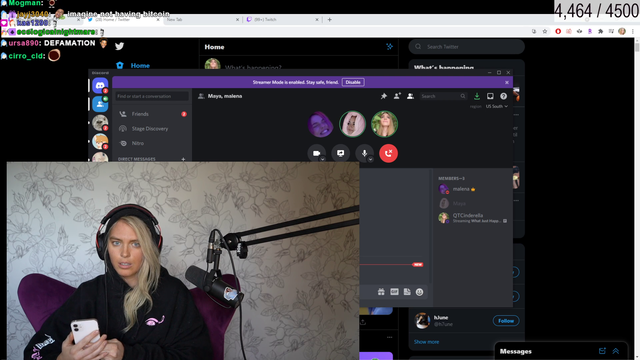Open the Chrome profile avatar

coord(622,31)
